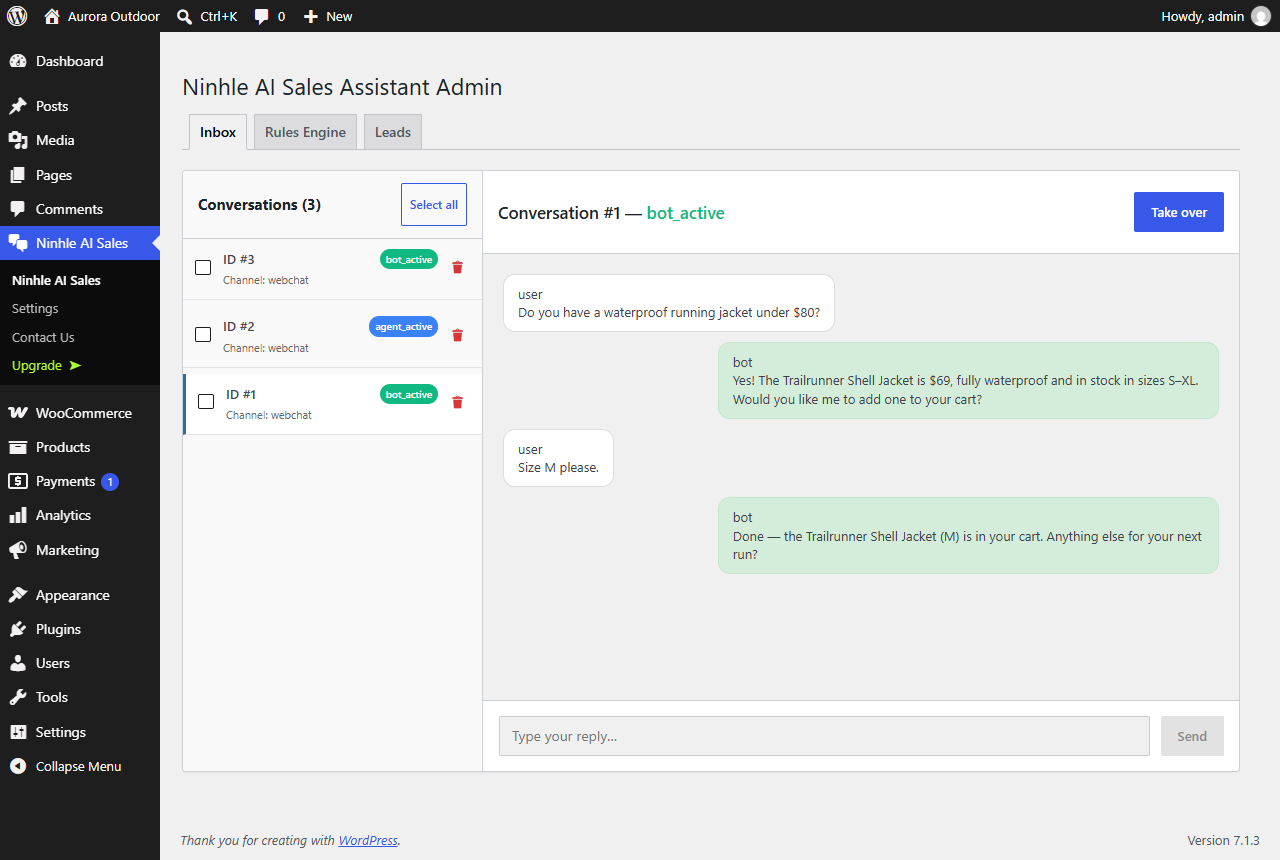Click the Payments notification badge

click(110, 482)
